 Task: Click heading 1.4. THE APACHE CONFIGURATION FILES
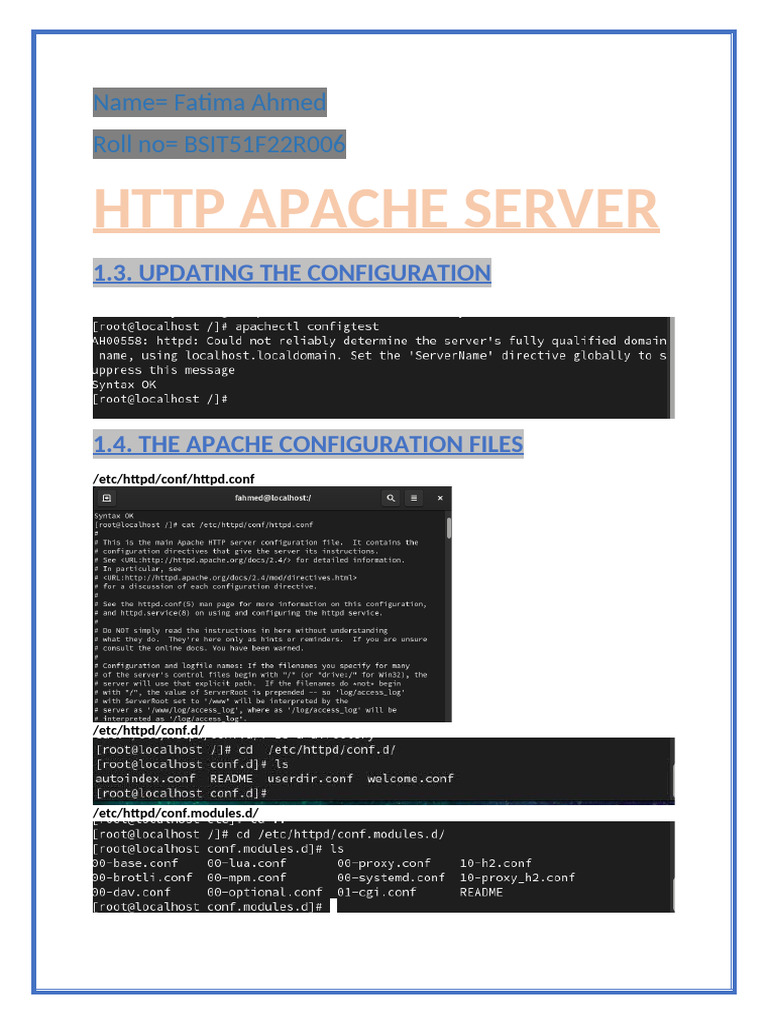click(308, 444)
